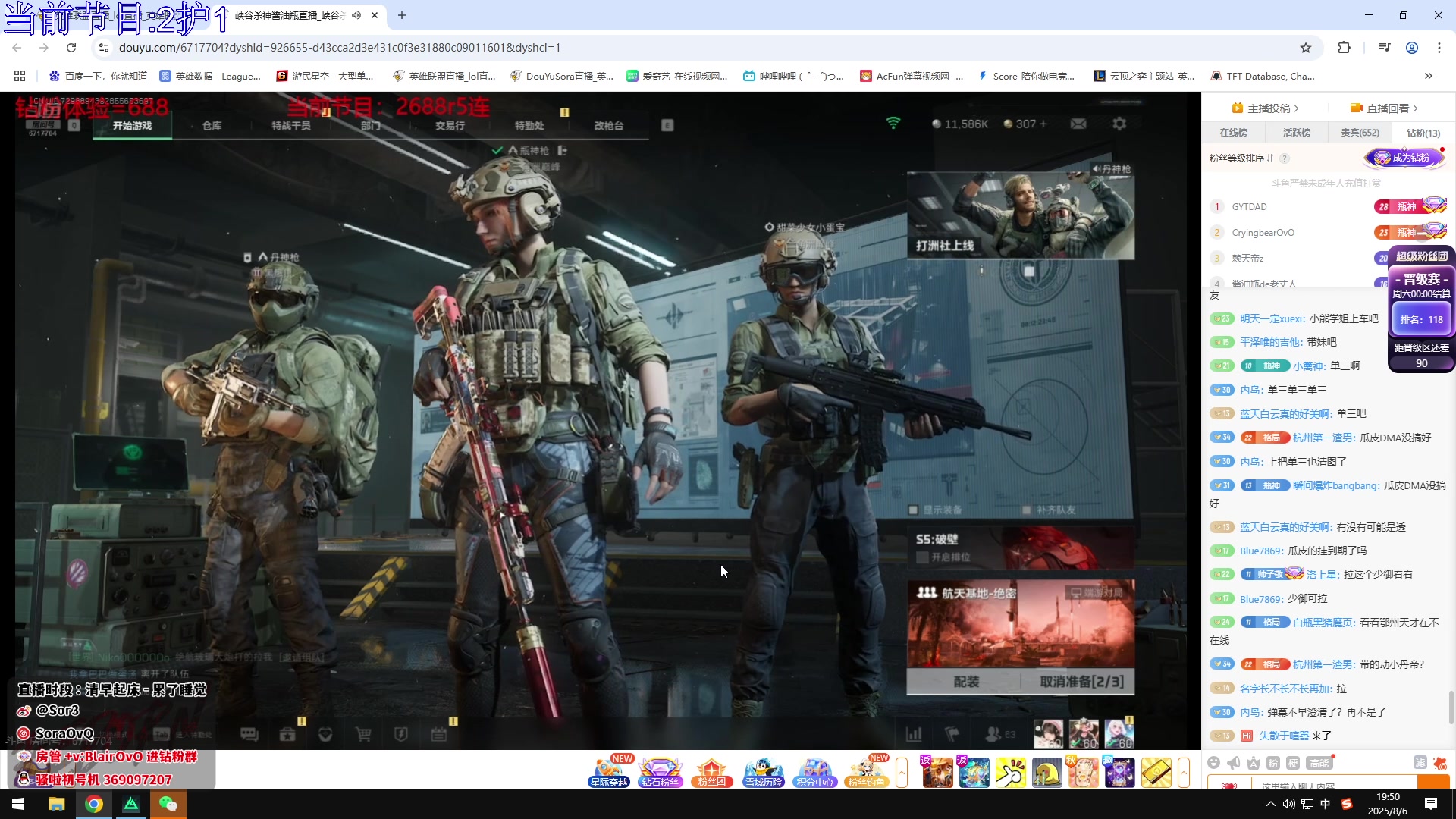Open the Chrome profile avatar icon
This screenshot has height=819, width=1456.
coord(1412,48)
